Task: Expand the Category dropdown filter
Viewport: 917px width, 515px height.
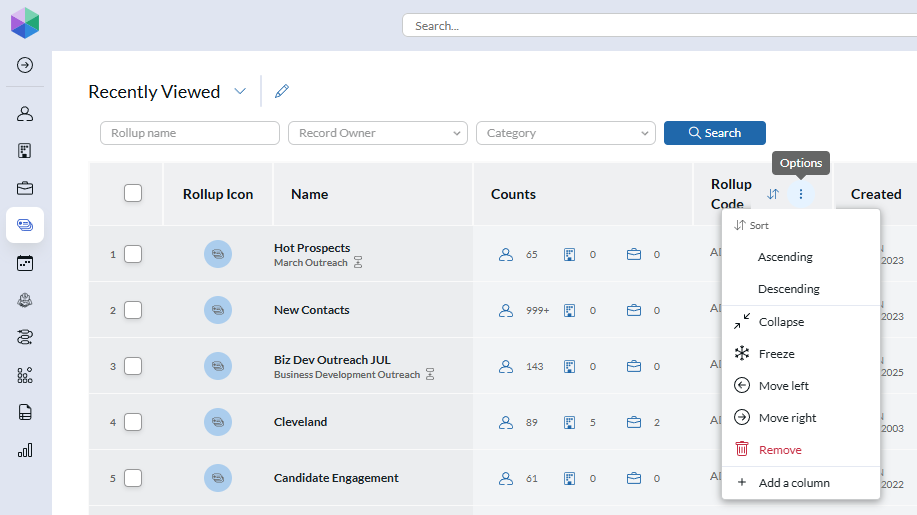Action: 565,133
